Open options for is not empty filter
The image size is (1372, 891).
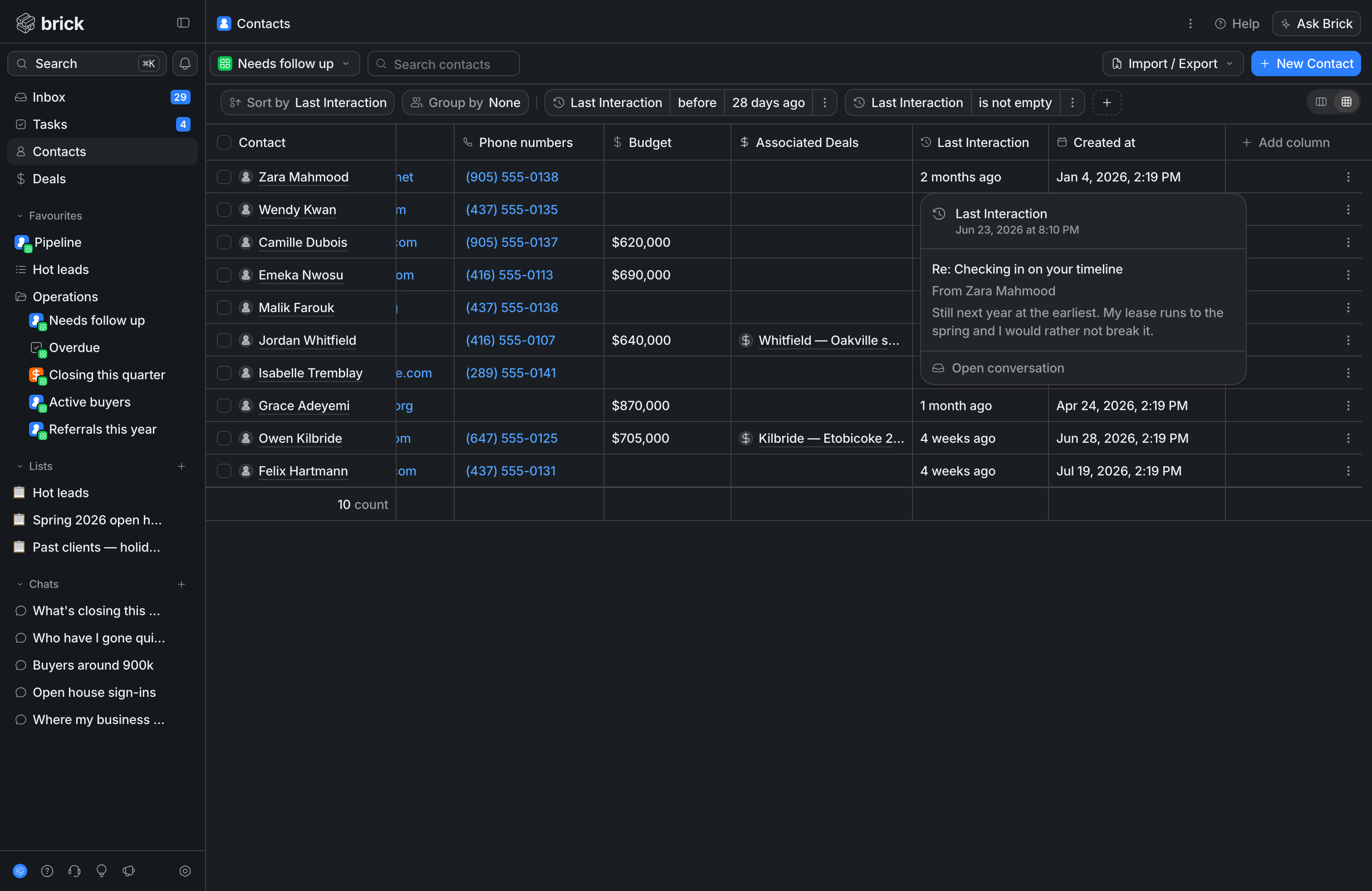click(1072, 103)
